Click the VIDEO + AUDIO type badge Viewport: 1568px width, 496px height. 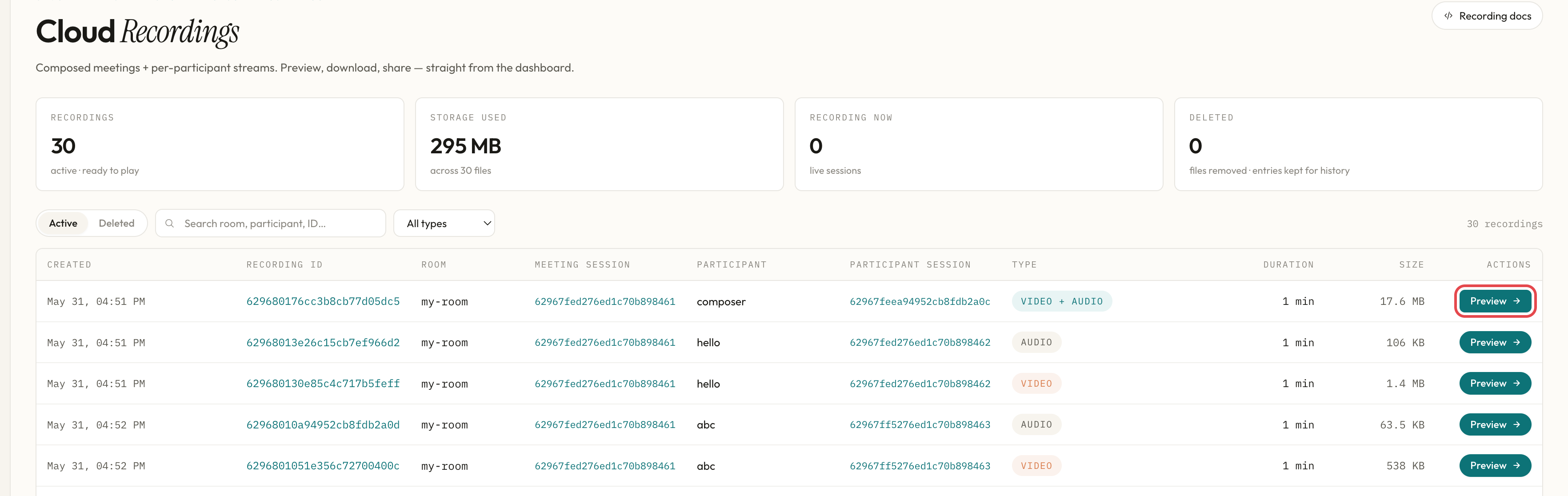(x=1062, y=301)
